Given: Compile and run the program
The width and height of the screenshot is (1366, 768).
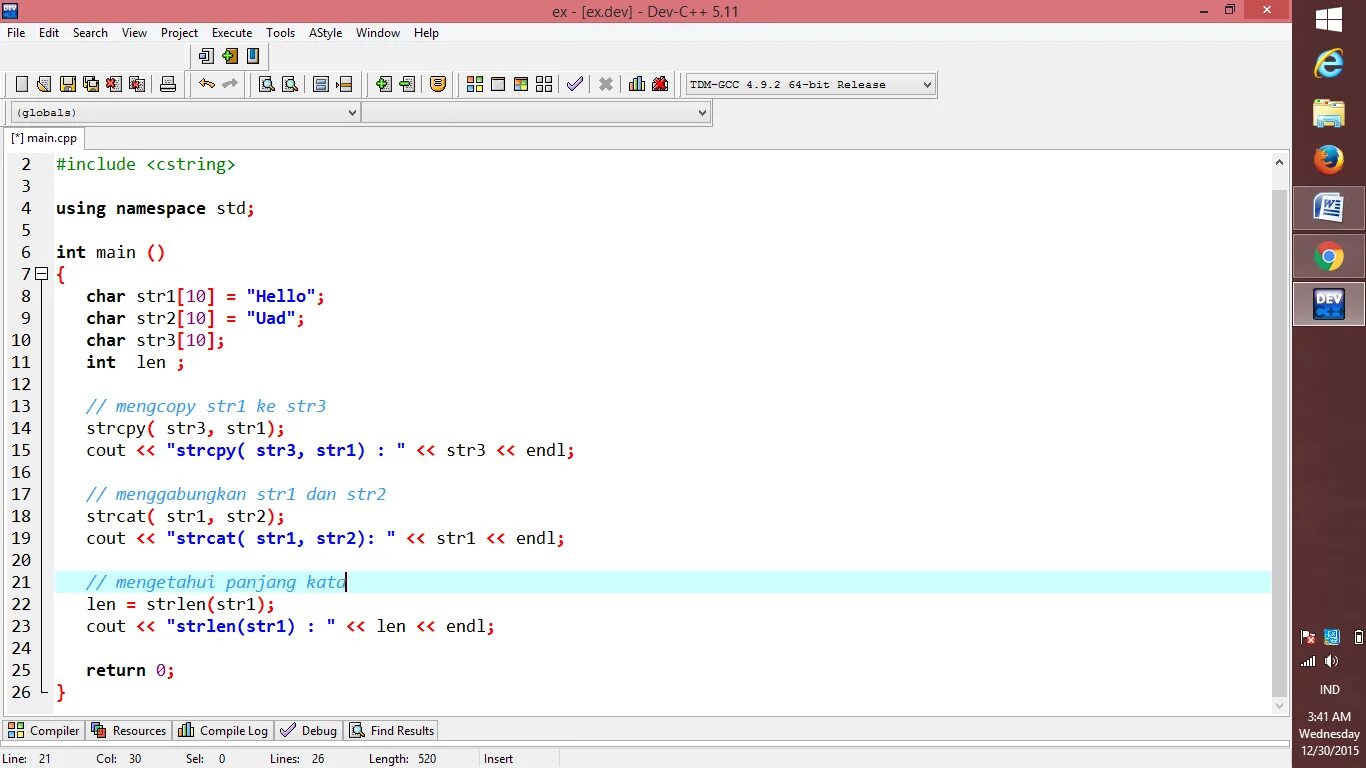Looking at the screenshot, I should tap(521, 84).
